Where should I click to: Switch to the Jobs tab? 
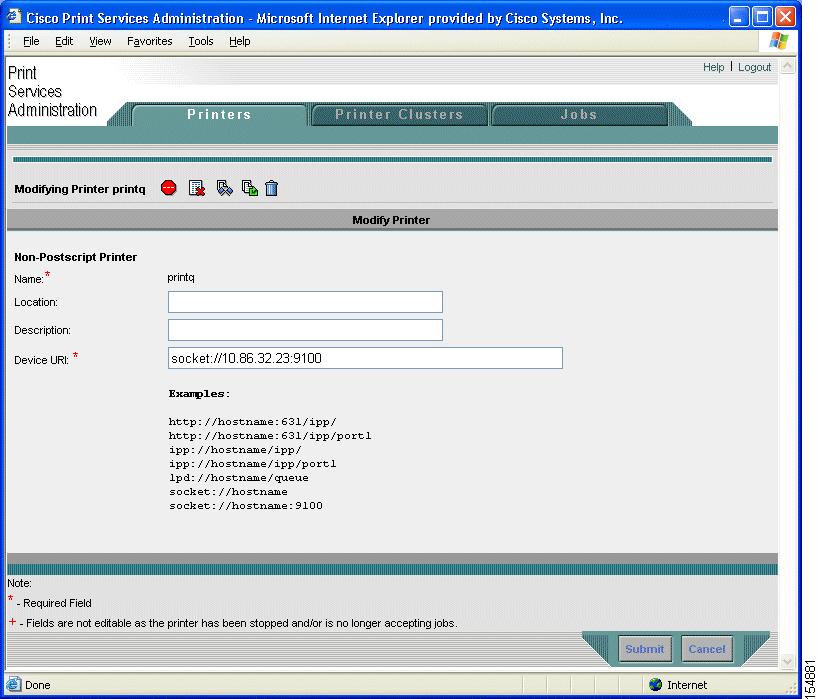(579, 115)
